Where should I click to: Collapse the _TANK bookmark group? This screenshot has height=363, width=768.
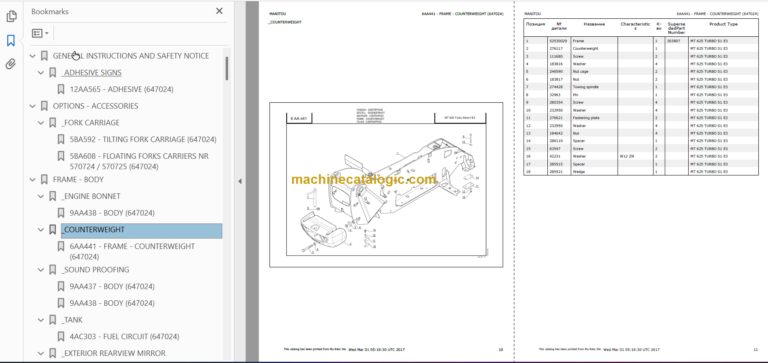click(41, 319)
